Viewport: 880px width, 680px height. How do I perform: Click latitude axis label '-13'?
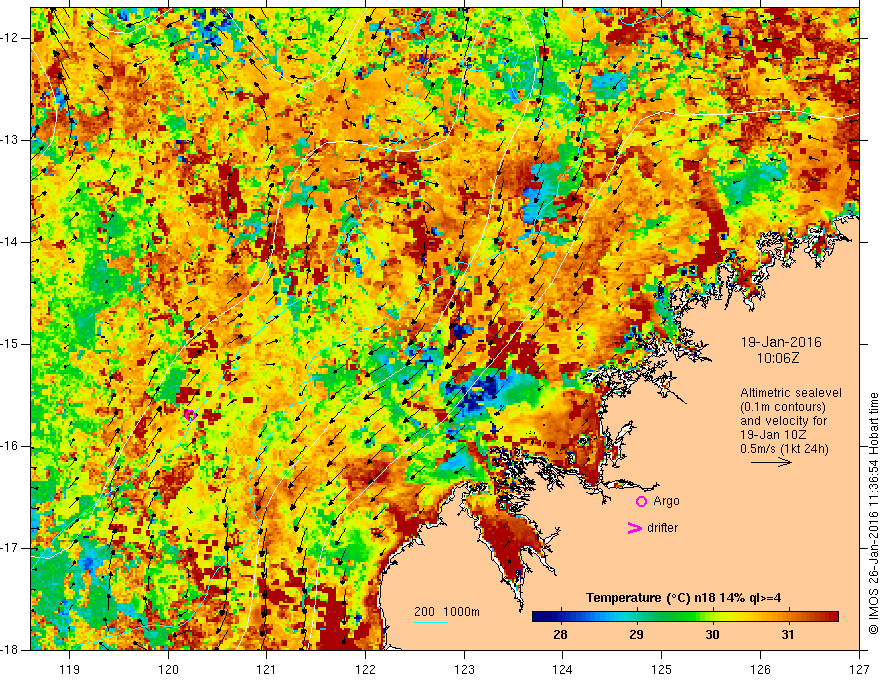point(11,140)
